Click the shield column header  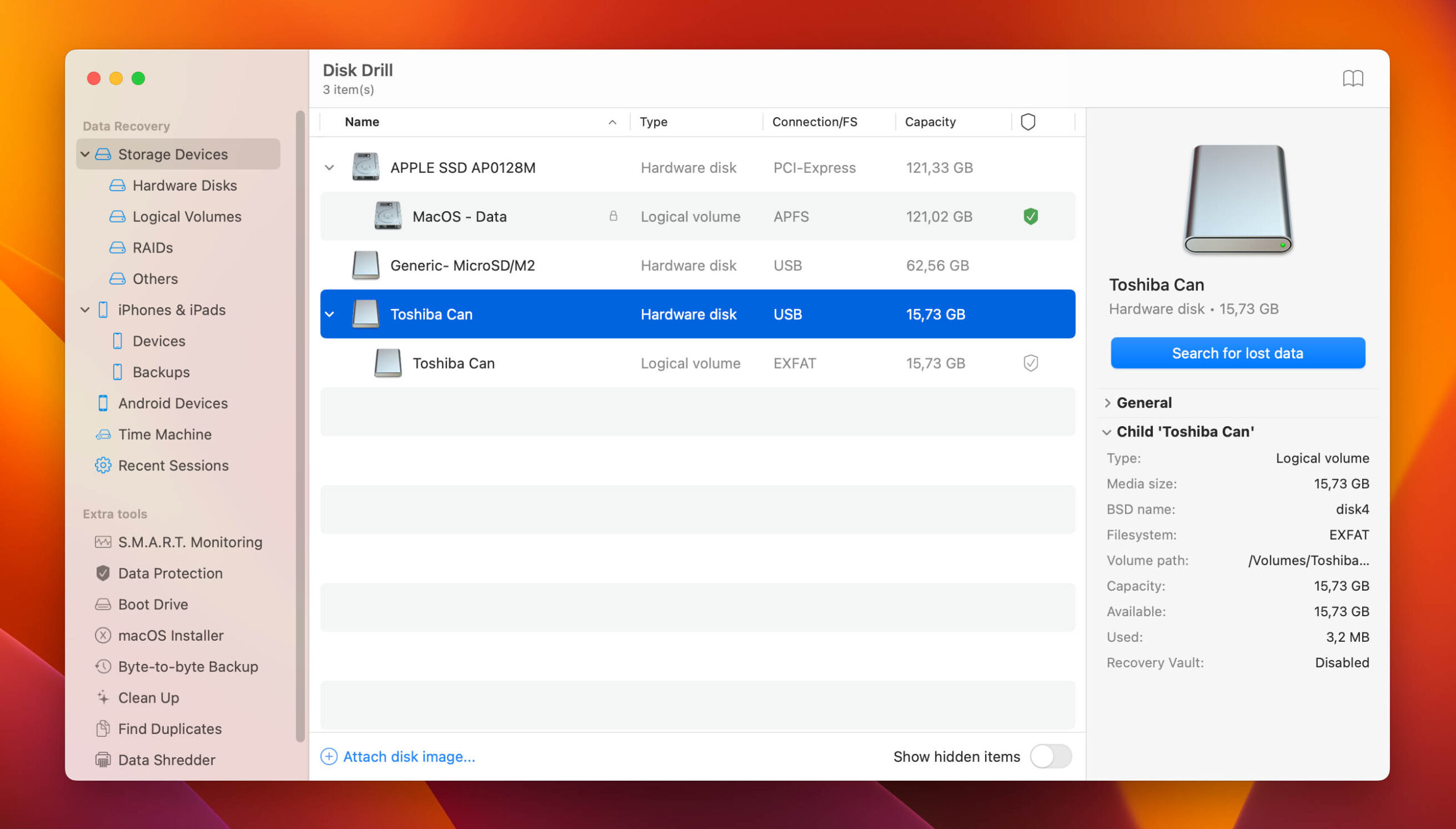[x=1028, y=122]
